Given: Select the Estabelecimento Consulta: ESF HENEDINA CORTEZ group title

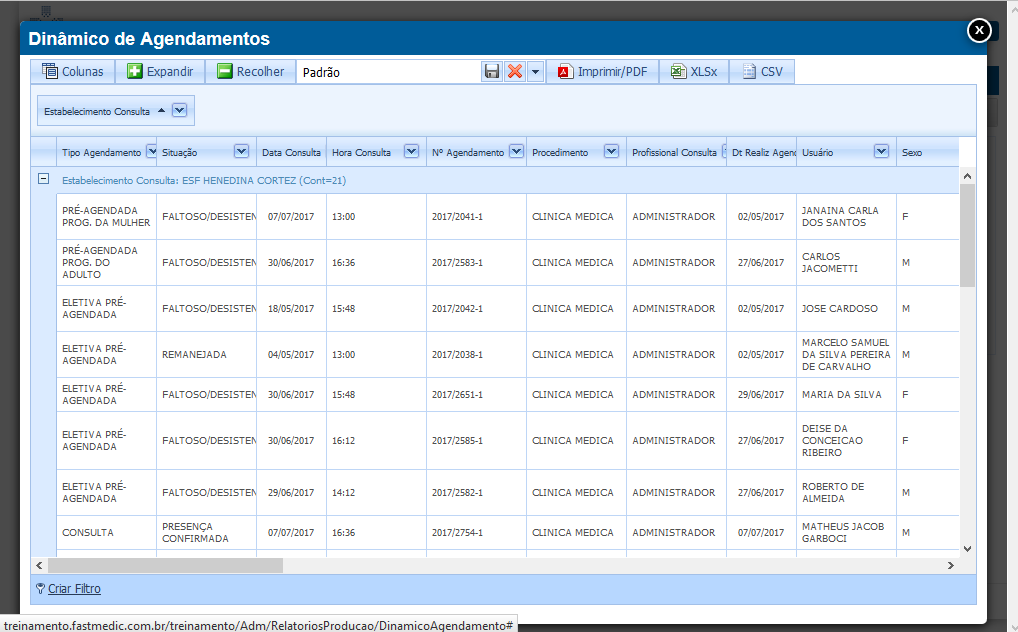Looking at the screenshot, I should pyautogui.click(x=204, y=181).
